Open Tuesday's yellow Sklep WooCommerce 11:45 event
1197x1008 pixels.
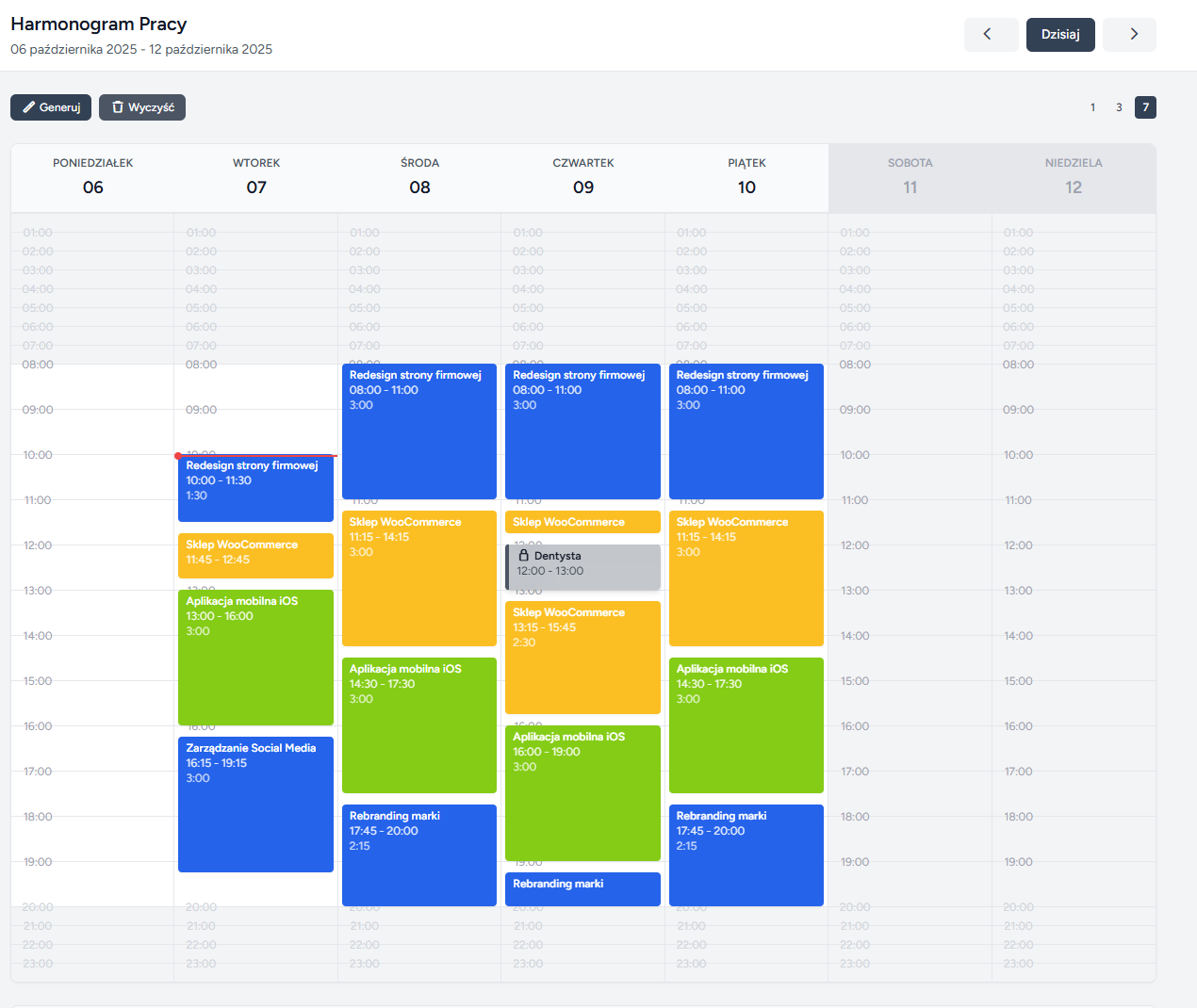coord(255,555)
